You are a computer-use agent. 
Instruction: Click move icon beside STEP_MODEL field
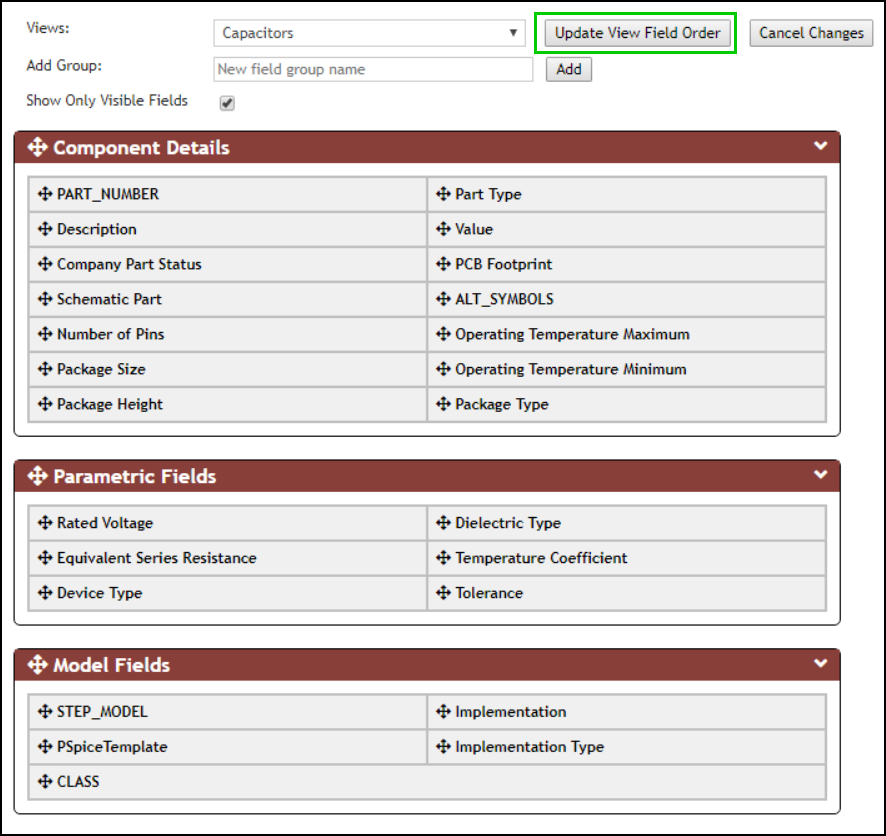[45, 712]
